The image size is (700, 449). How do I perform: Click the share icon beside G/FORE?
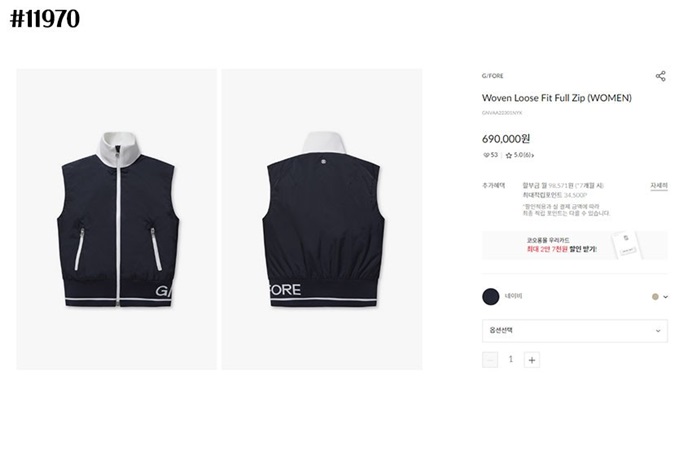pos(661,76)
